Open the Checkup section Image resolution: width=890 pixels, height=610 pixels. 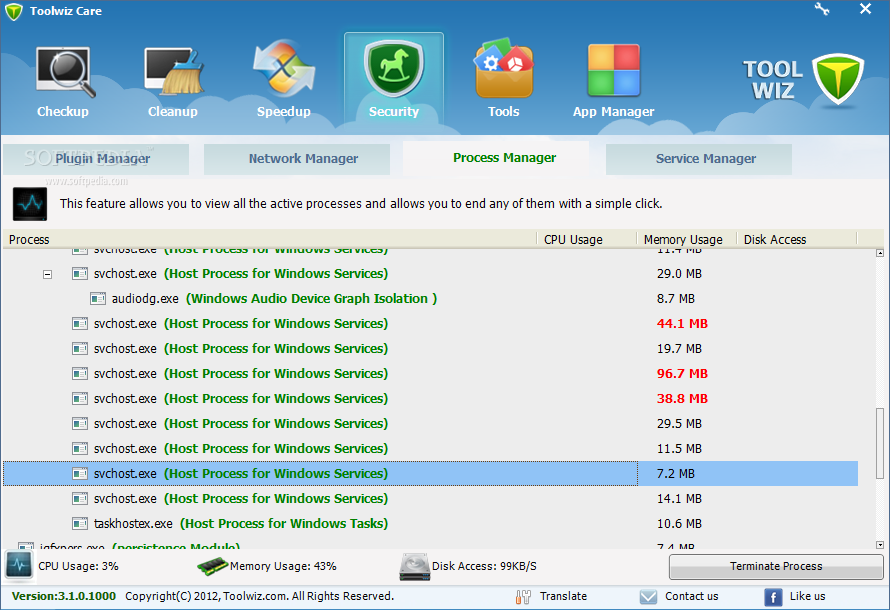point(63,80)
